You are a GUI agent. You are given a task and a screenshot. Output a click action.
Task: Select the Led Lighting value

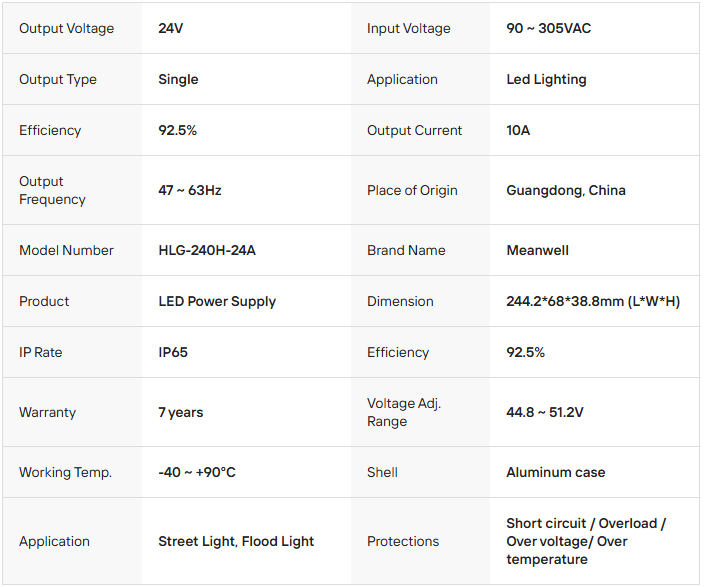546,79
